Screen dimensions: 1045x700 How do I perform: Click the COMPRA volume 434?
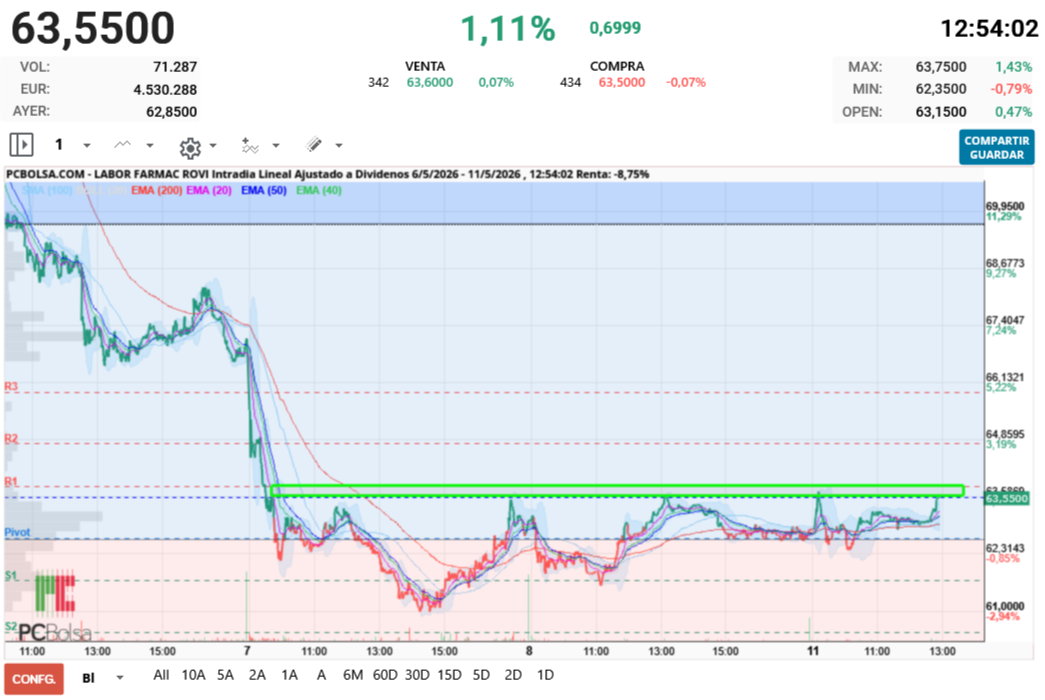570,82
